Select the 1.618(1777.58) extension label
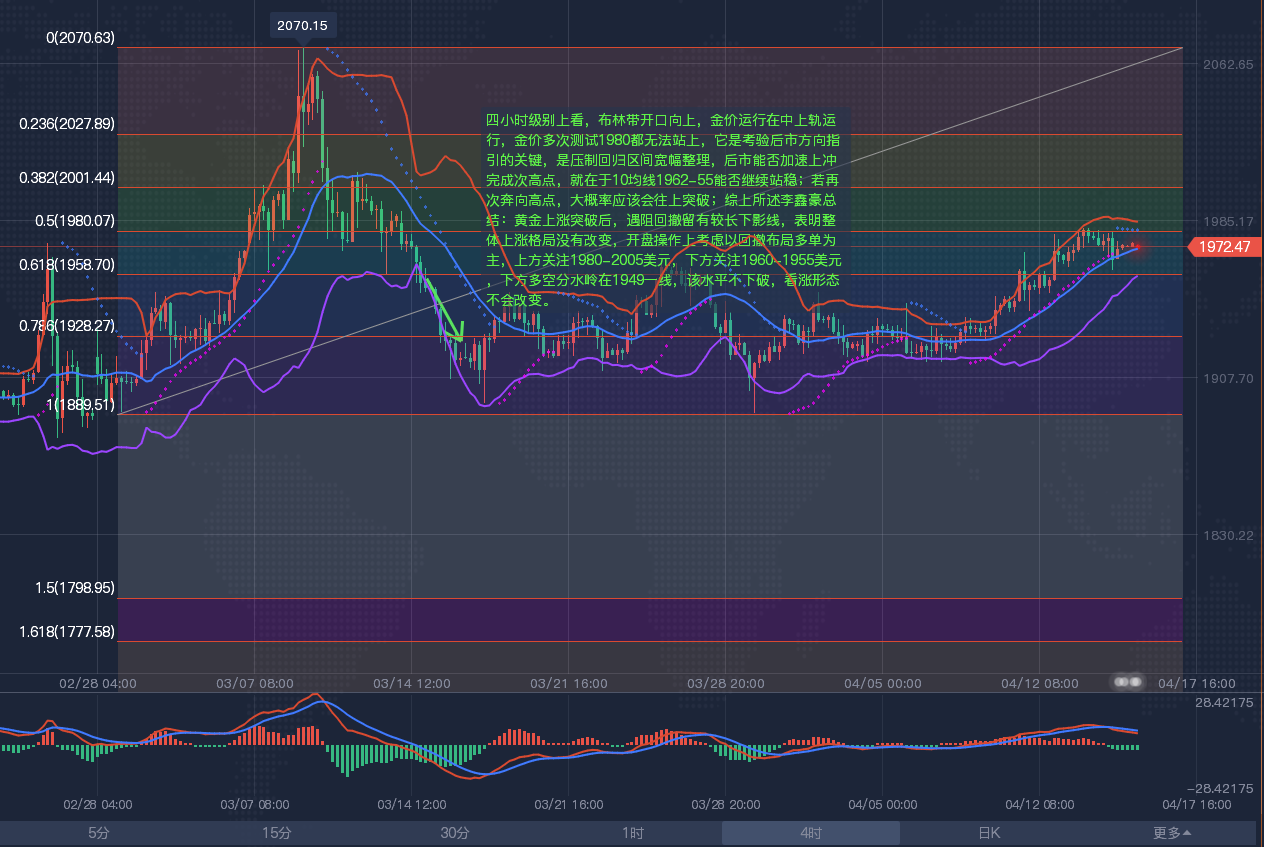This screenshot has height=847, width=1264. [x=68, y=632]
